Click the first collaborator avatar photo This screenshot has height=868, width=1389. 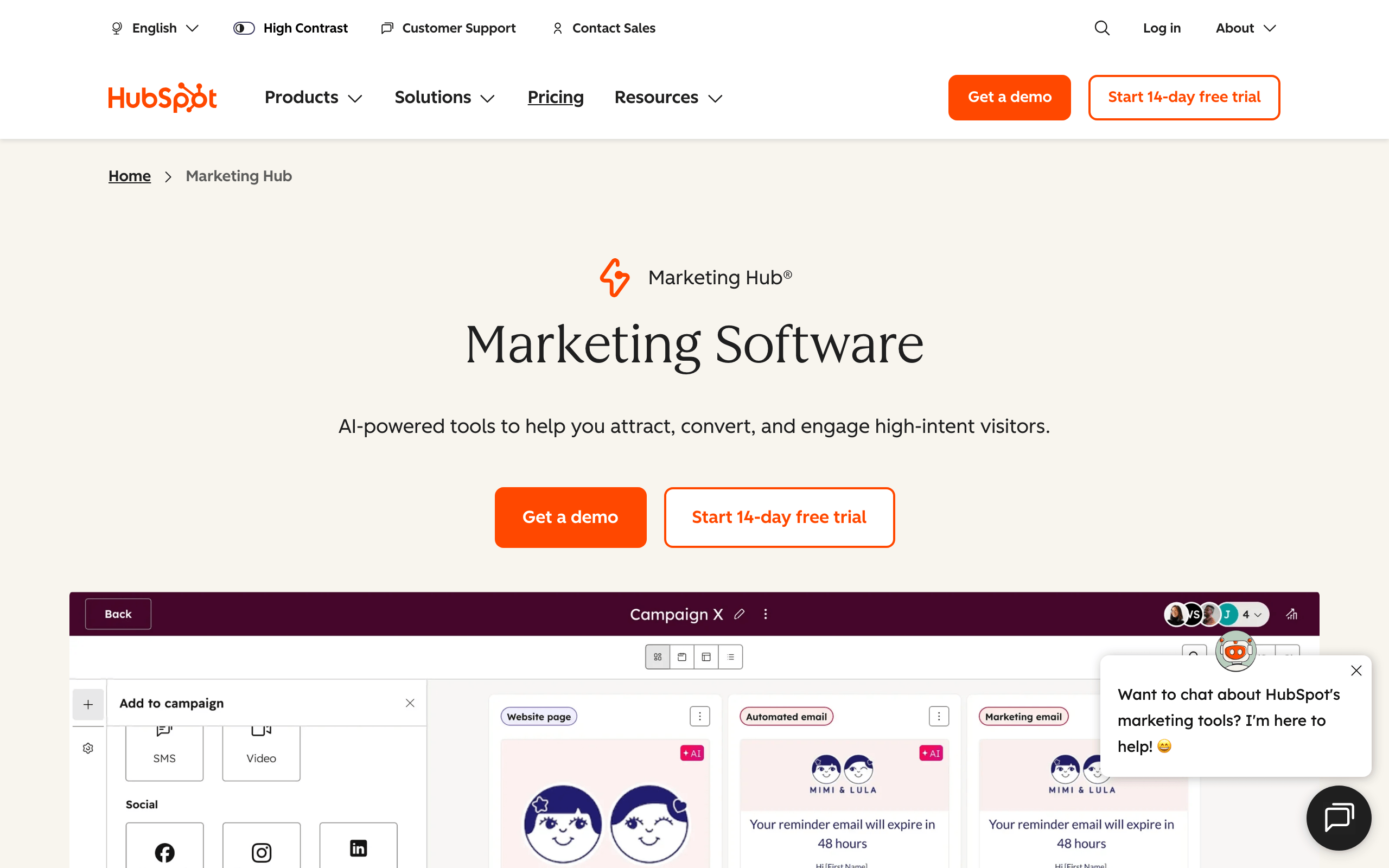coord(1175,614)
